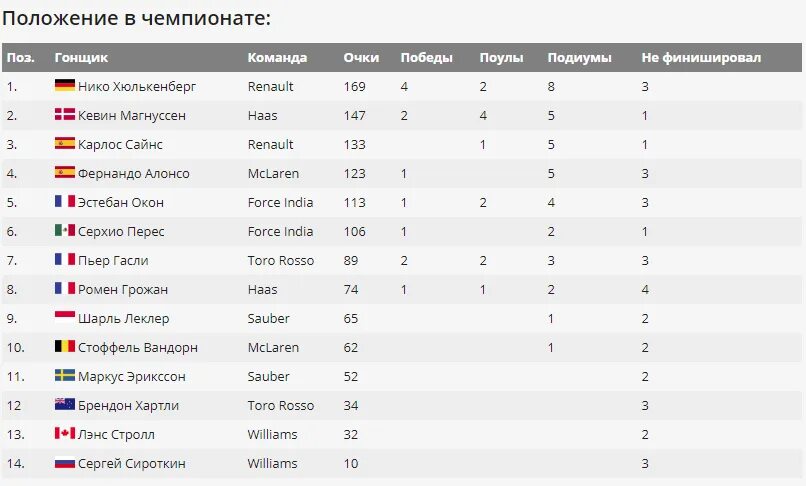
Task: Click driver name Пьер Гасли
Action: [113, 261]
